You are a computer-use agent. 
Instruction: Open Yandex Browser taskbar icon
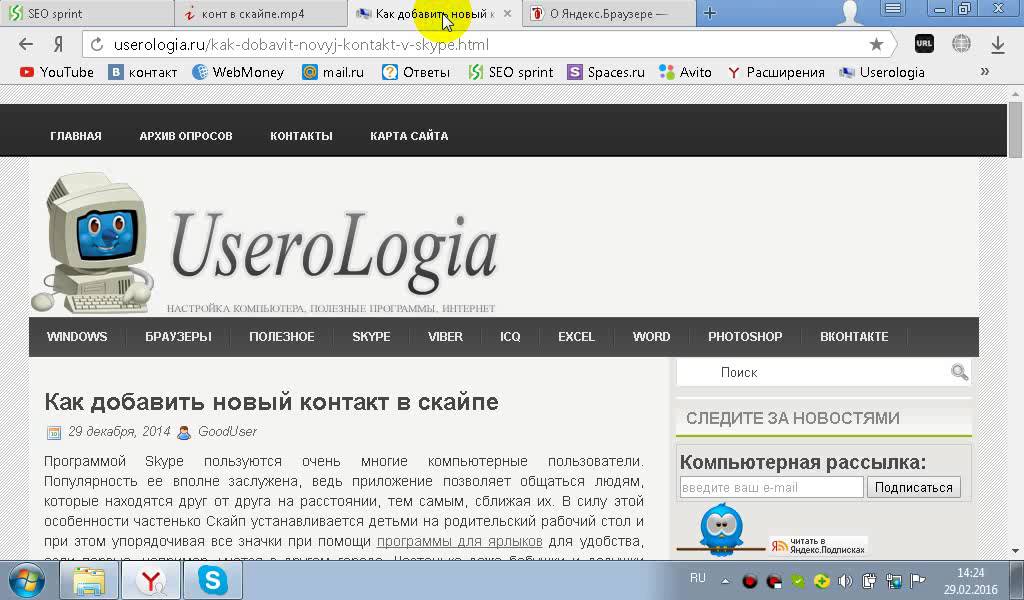(x=151, y=580)
